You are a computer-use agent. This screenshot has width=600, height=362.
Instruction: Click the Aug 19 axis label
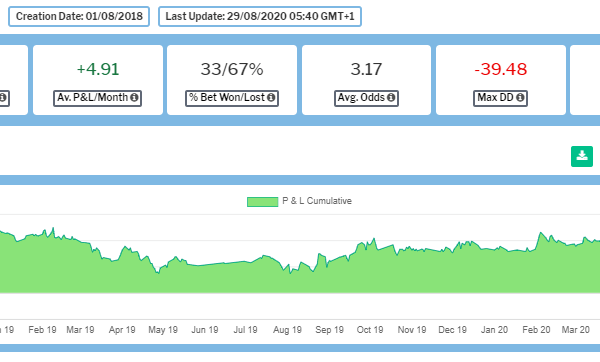(287, 330)
